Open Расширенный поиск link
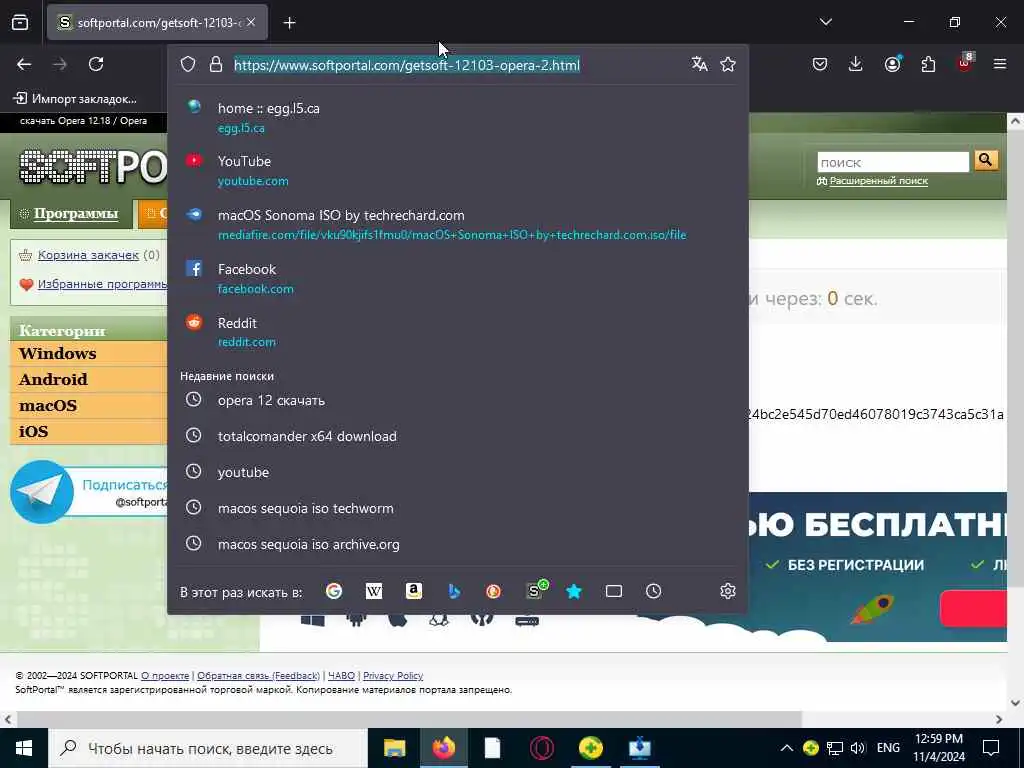This screenshot has width=1024, height=768. click(x=878, y=181)
